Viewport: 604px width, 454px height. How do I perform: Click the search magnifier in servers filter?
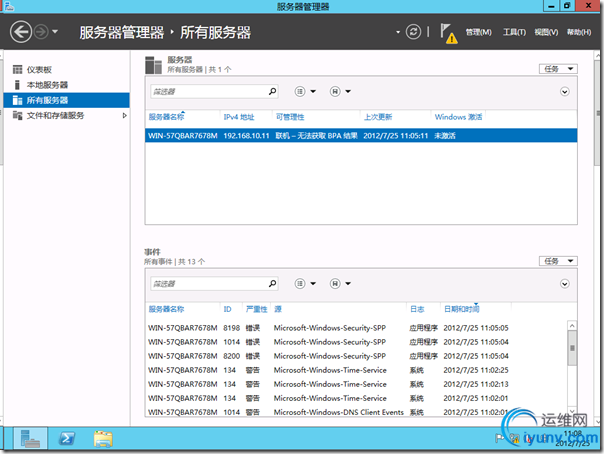point(272,92)
